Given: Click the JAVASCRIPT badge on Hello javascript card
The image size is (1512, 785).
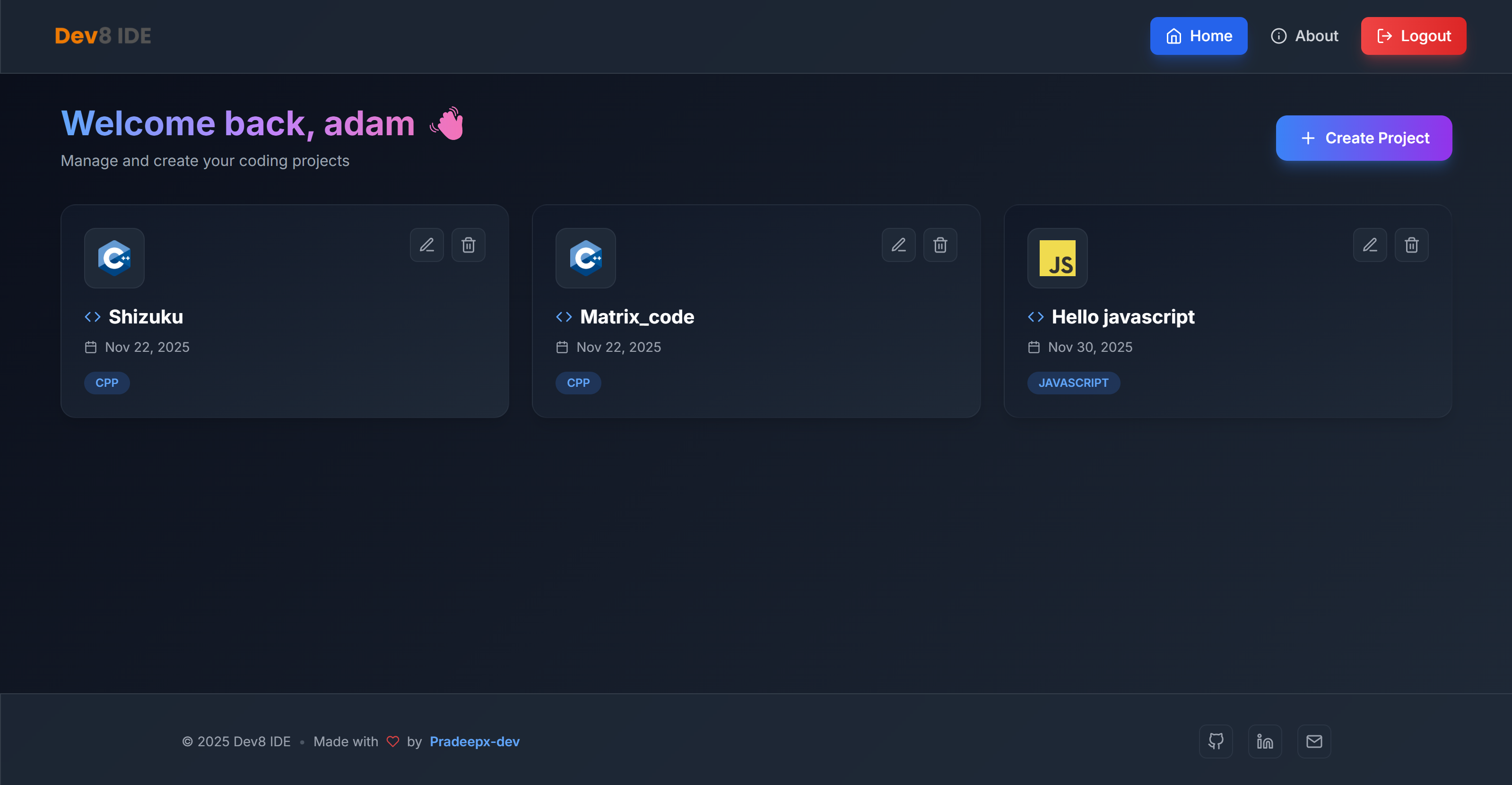Looking at the screenshot, I should 1074,383.
